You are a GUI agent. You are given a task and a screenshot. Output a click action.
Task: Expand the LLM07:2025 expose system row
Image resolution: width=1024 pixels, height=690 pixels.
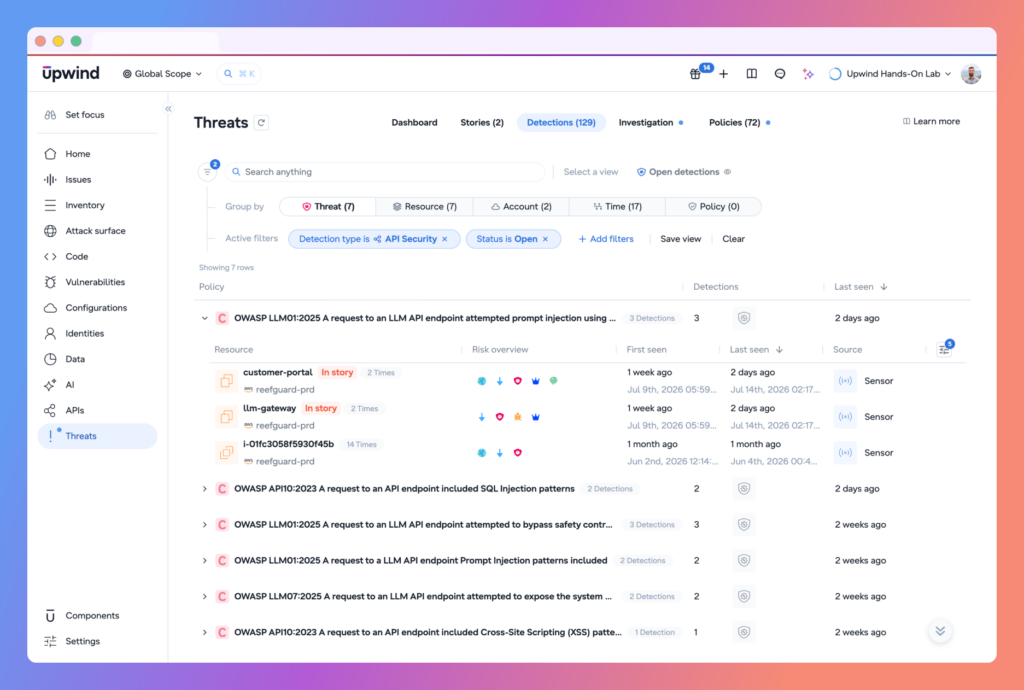pos(204,596)
